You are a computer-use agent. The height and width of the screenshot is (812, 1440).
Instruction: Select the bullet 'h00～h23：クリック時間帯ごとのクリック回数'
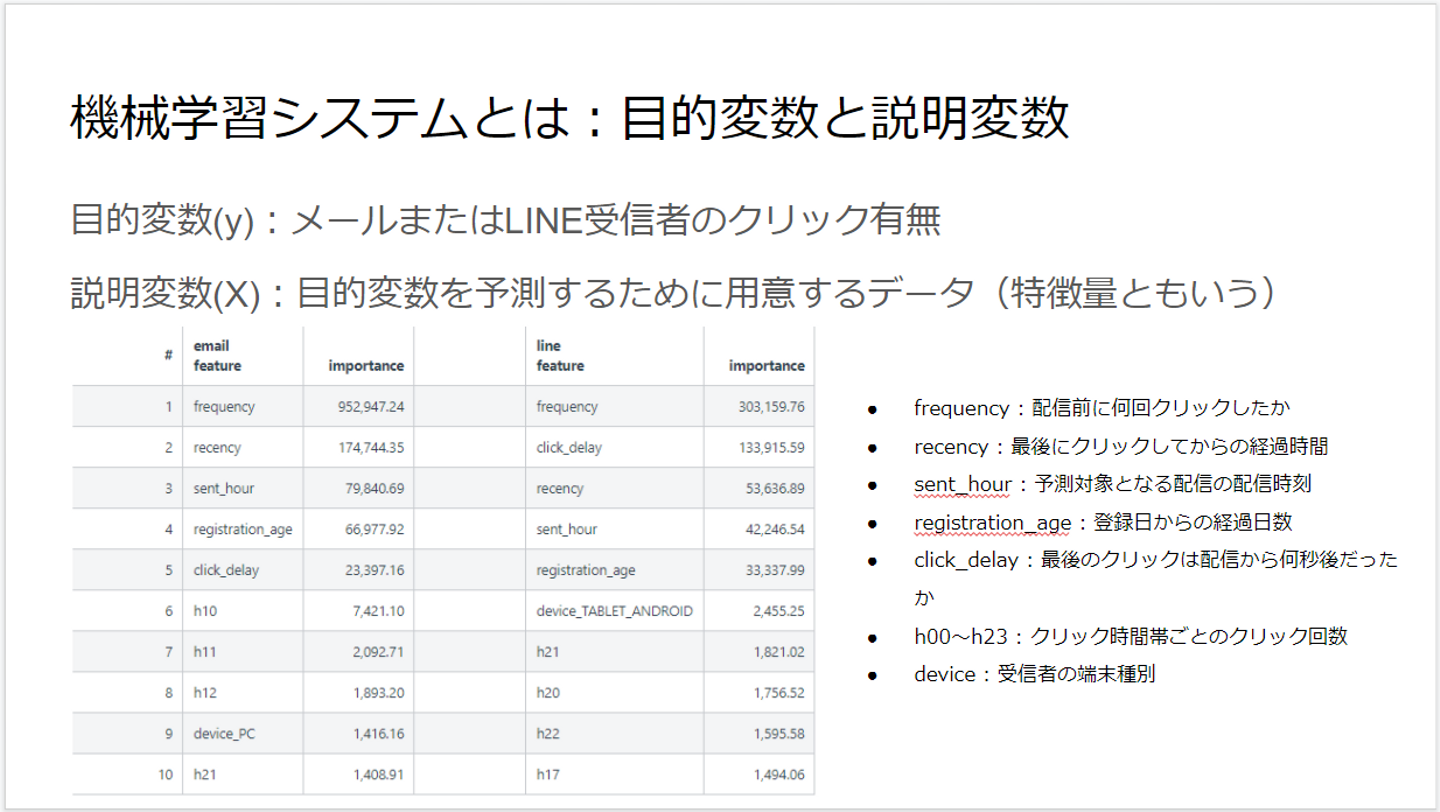[x=1131, y=636]
